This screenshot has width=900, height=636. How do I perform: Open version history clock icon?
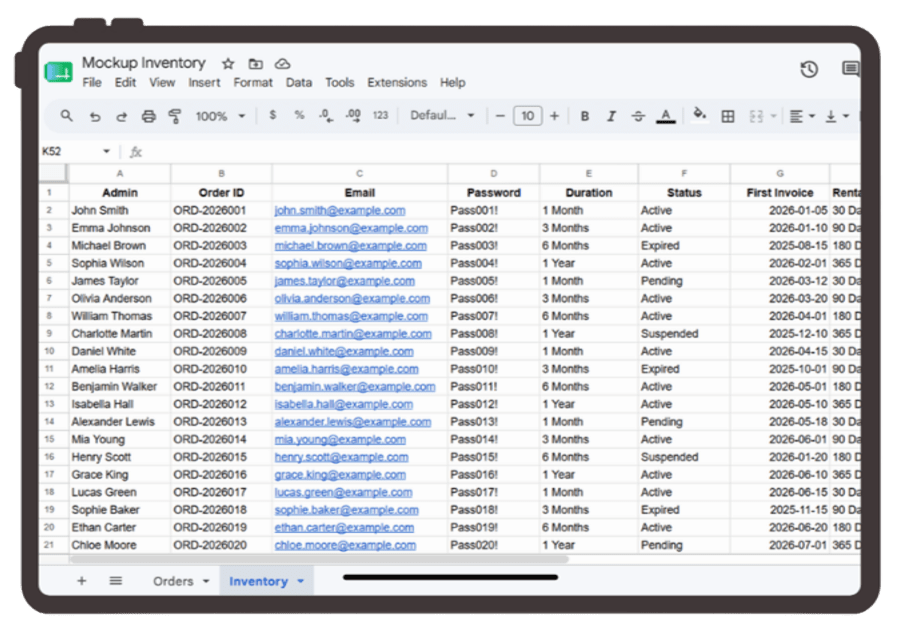point(809,69)
